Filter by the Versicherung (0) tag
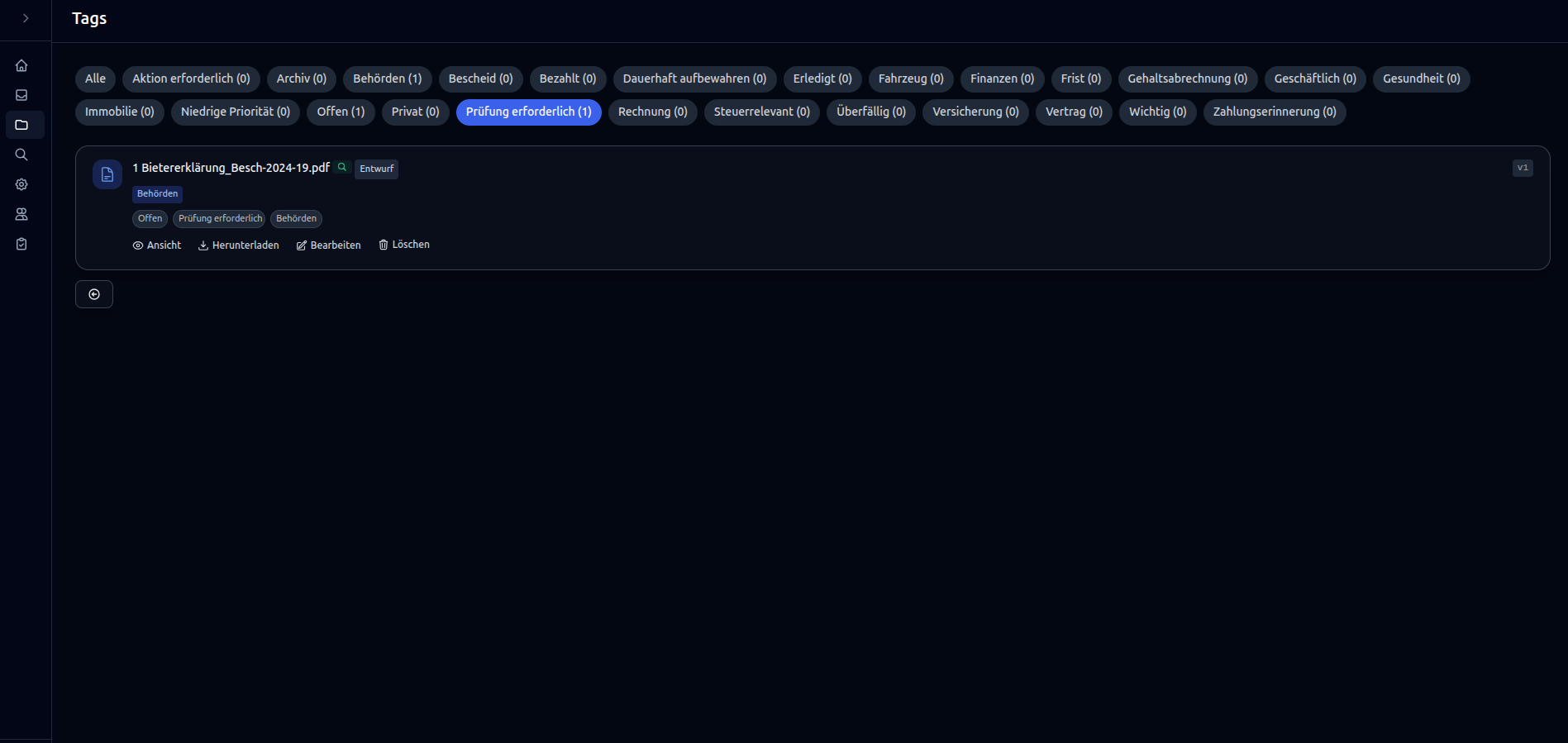The image size is (1568, 743). (976, 112)
